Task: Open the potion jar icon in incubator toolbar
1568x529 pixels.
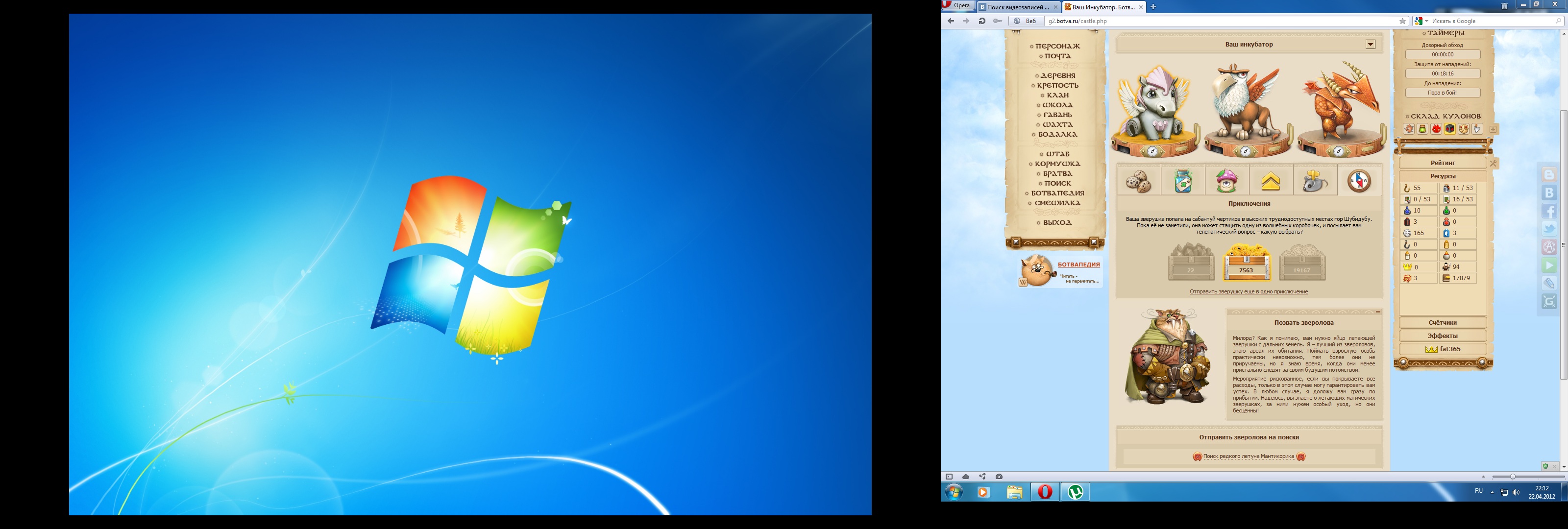Action: (1183, 181)
